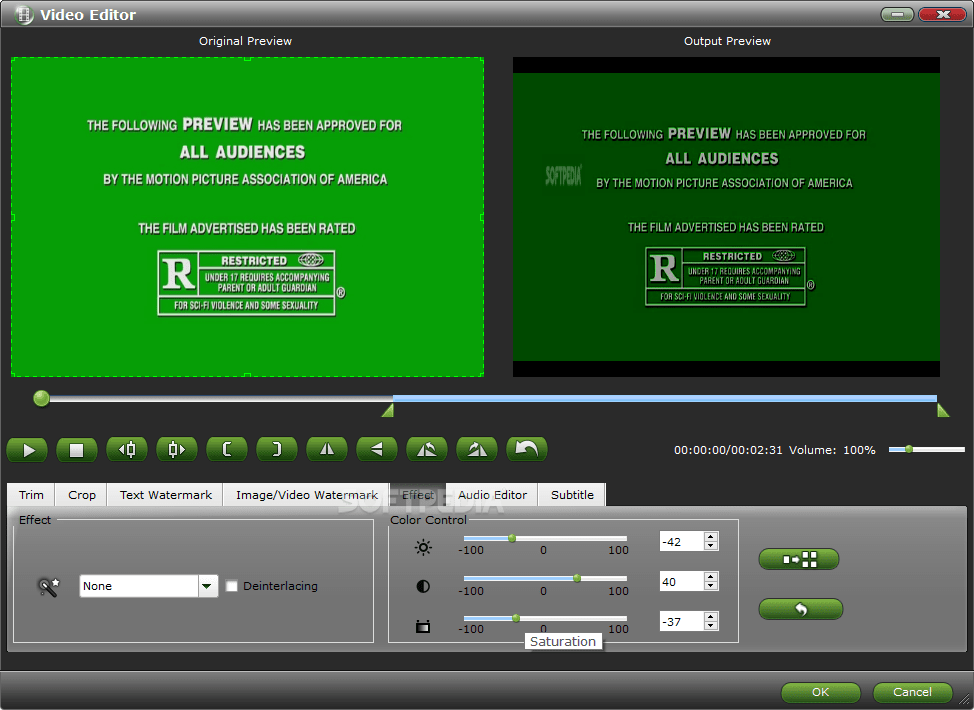Viewport: 974px width, 710px height.
Task: Switch to the Subtitle tab
Action: pos(572,494)
